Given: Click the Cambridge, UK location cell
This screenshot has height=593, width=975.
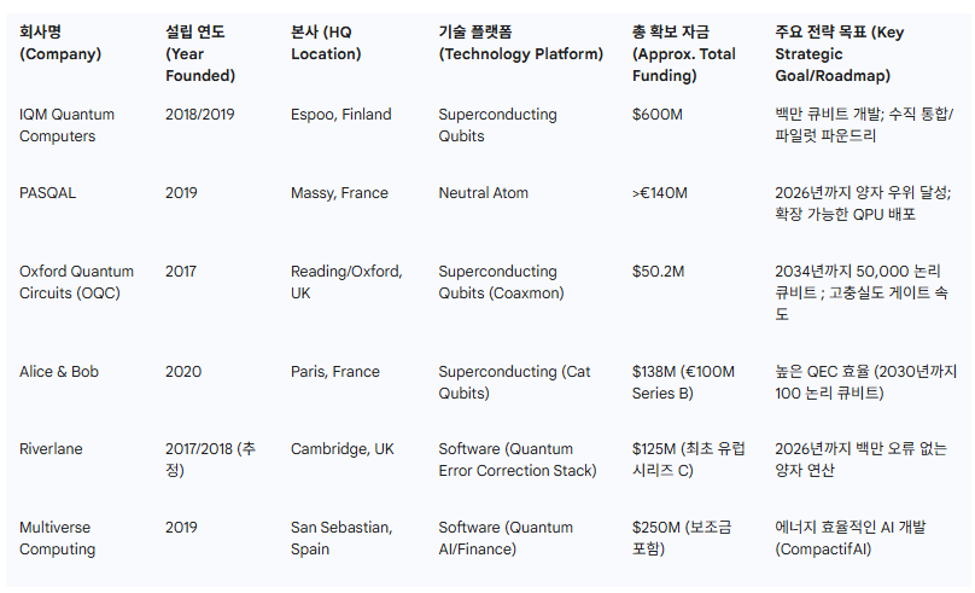Looking at the screenshot, I should (342, 449).
